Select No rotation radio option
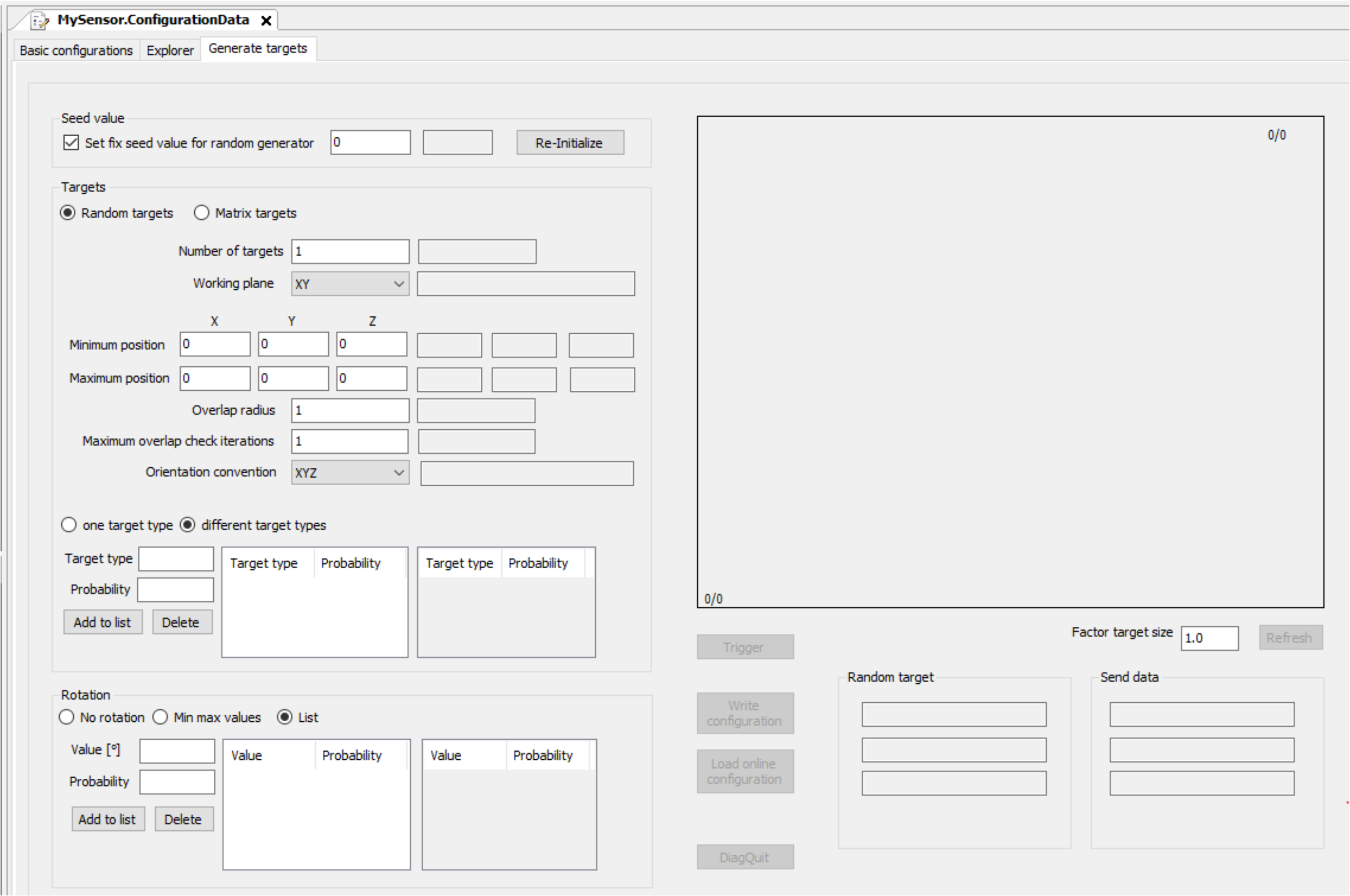 pos(66,716)
